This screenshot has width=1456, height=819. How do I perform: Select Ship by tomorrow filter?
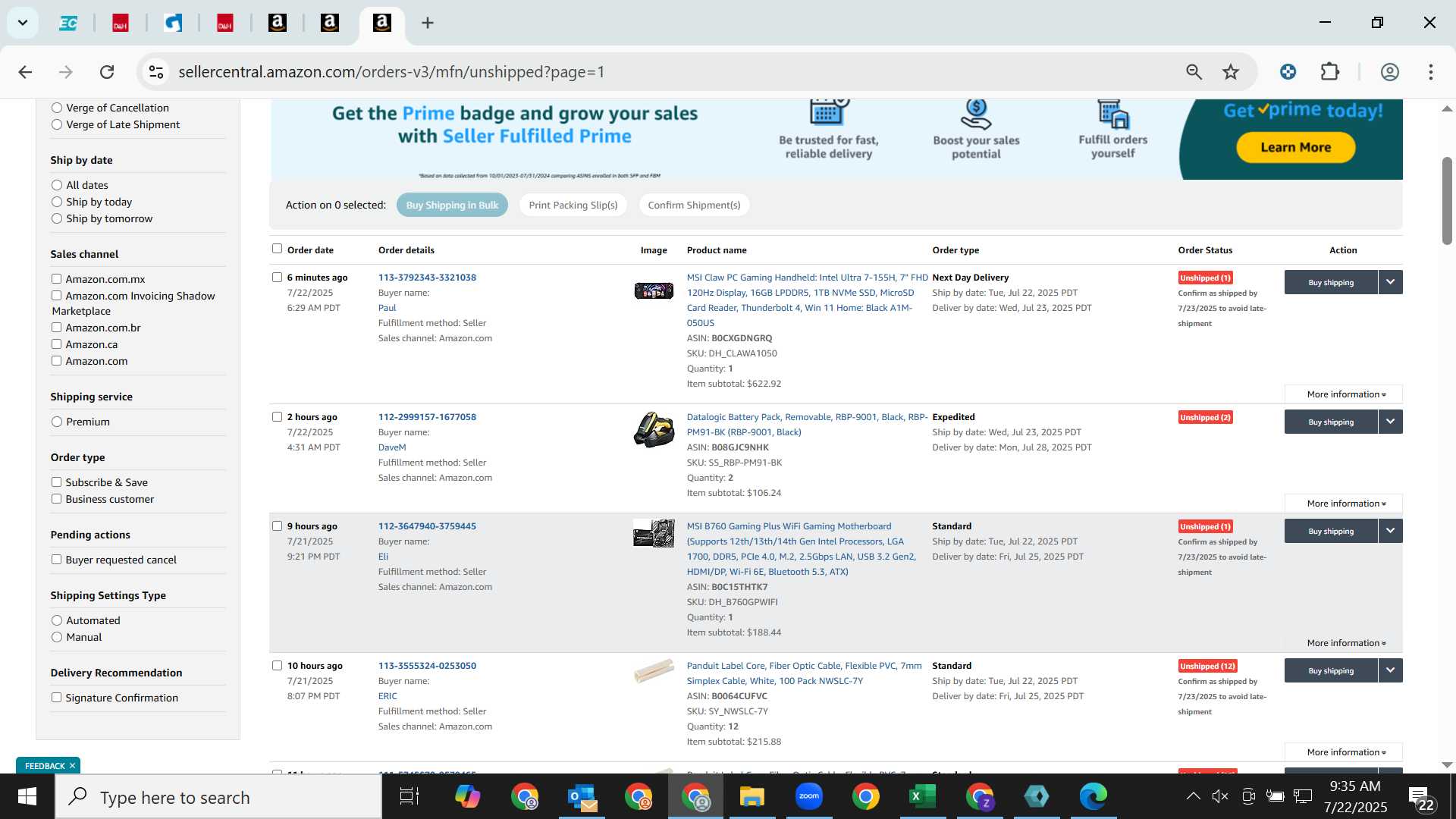click(x=57, y=218)
